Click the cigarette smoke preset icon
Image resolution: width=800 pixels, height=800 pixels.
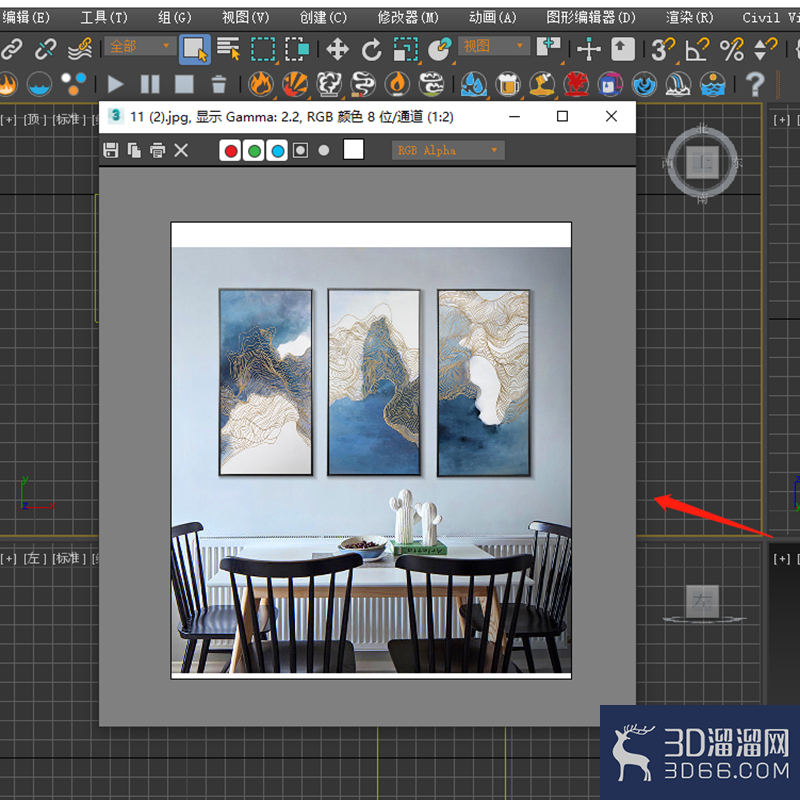363,84
